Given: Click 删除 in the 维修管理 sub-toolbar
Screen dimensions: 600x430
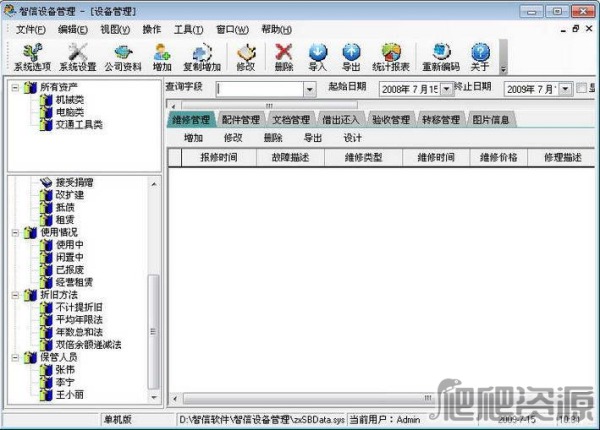Looking at the screenshot, I should coord(273,138).
